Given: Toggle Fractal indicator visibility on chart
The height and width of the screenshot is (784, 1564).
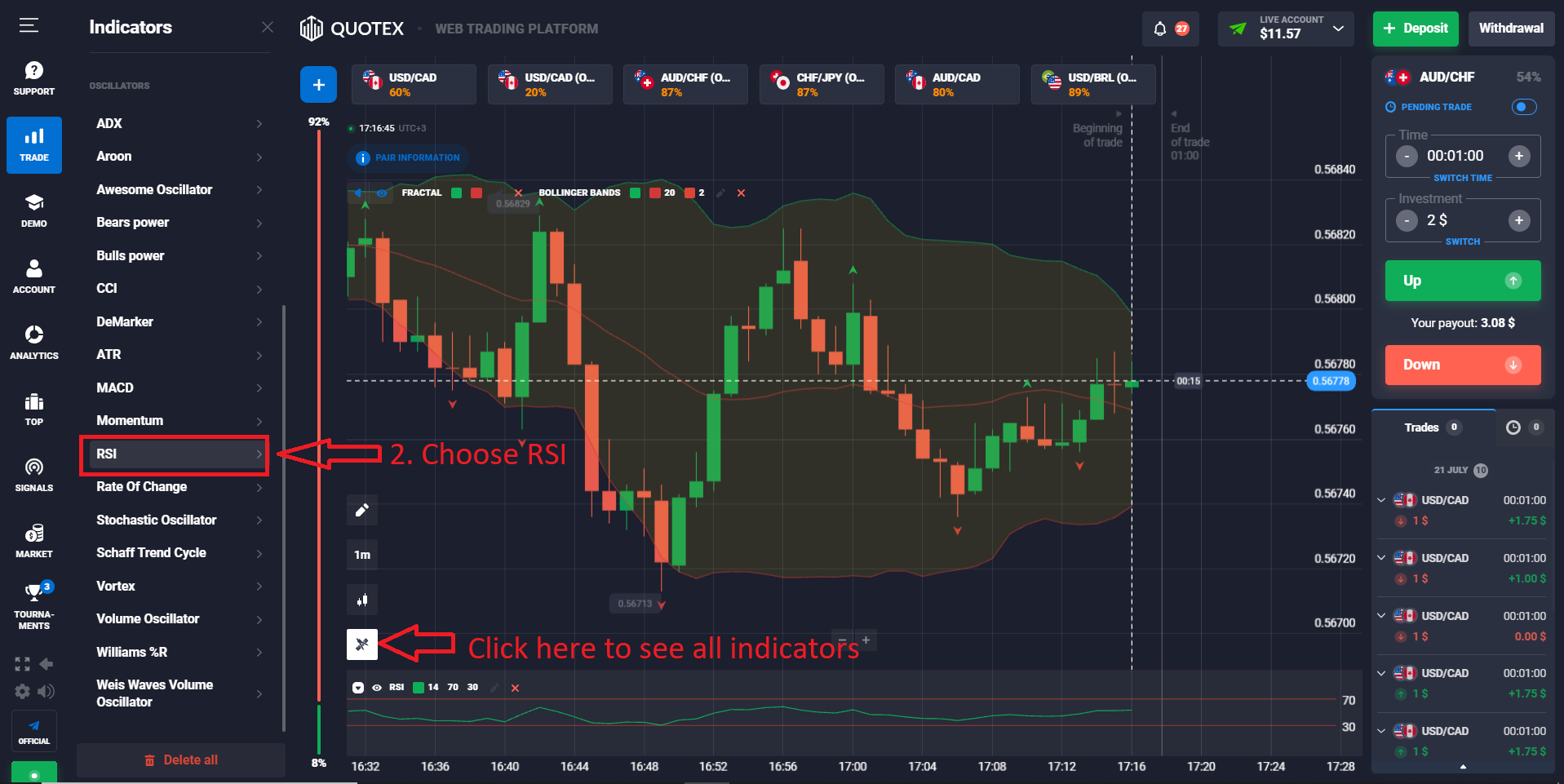Looking at the screenshot, I should pyautogui.click(x=382, y=193).
